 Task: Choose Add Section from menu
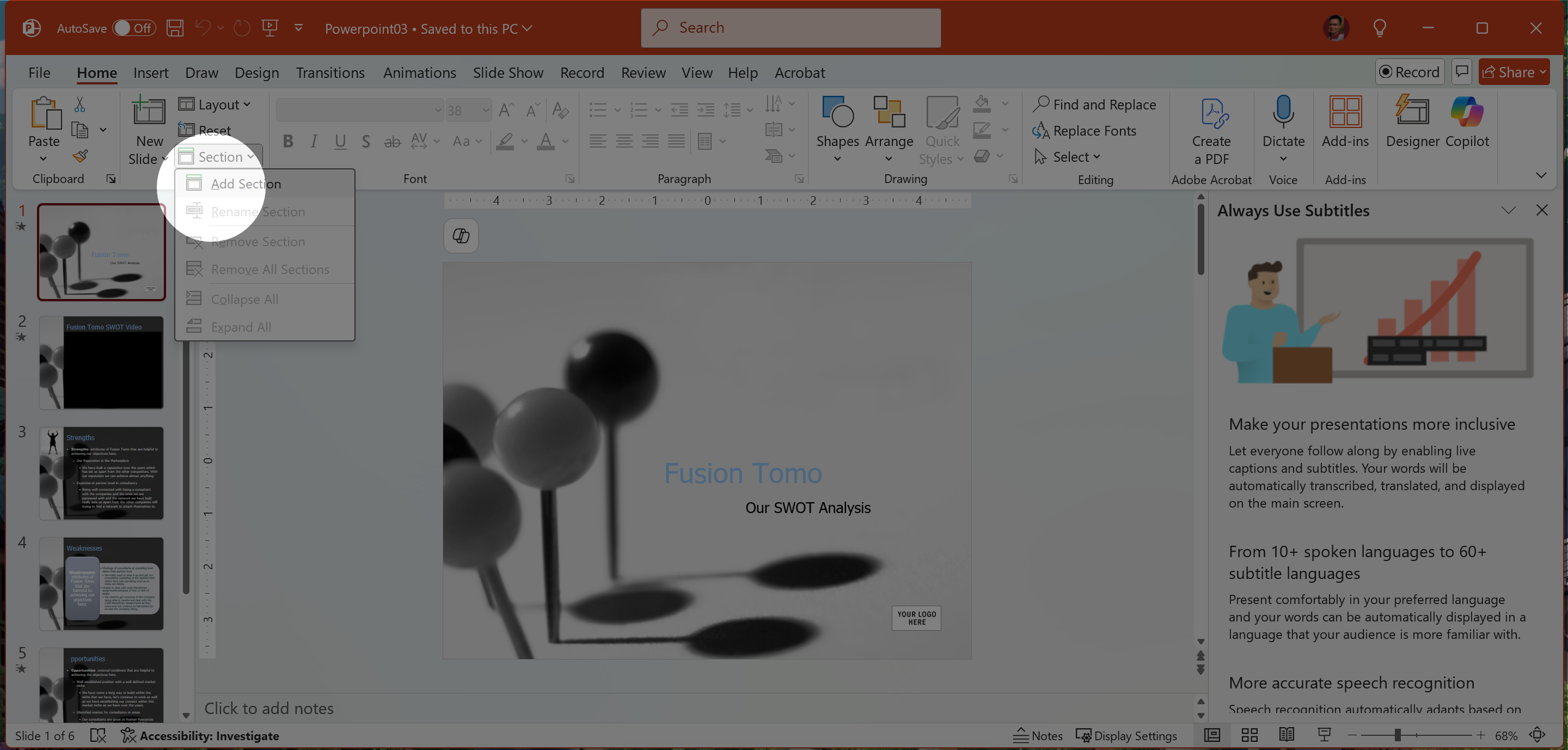point(246,183)
